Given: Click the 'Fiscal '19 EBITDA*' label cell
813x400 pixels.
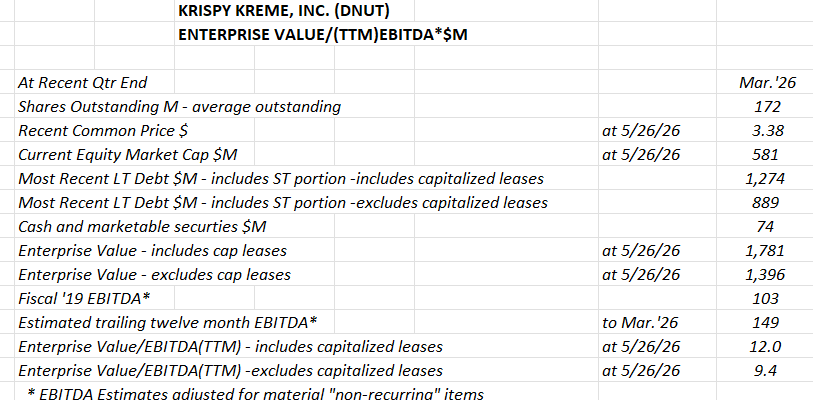Looking at the screenshot, I should pos(85,298).
